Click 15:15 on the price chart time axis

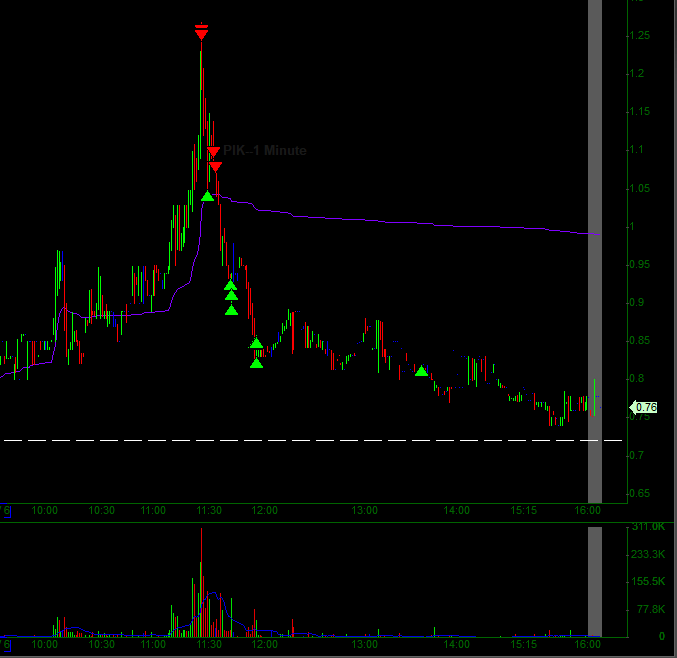click(524, 510)
